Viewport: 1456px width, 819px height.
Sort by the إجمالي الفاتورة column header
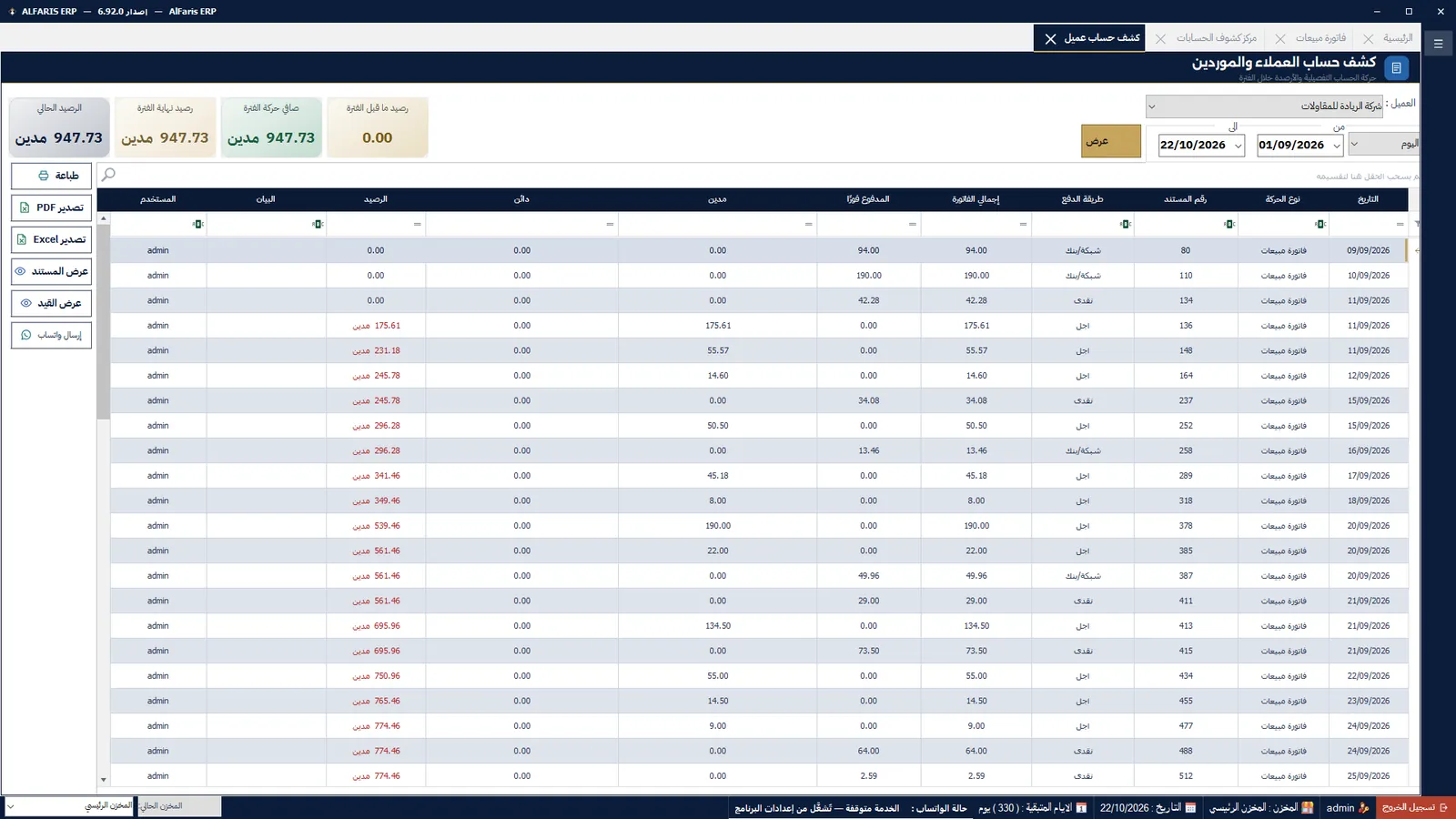(x=976, y=199)
